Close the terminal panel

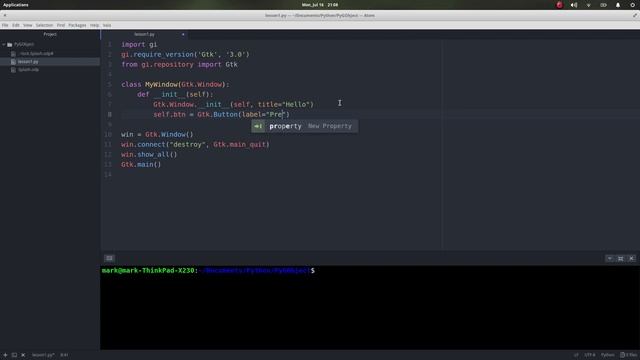coord(631,258)
